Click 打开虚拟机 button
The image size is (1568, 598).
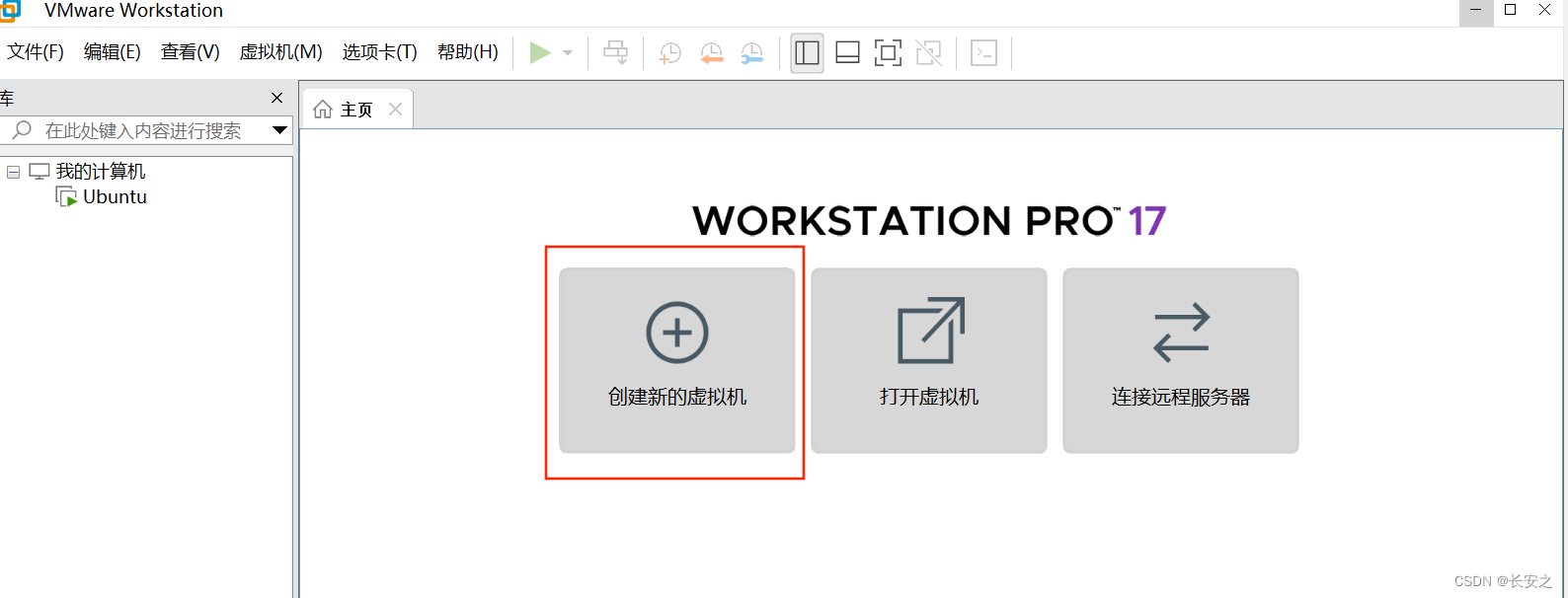click(929, 360)
